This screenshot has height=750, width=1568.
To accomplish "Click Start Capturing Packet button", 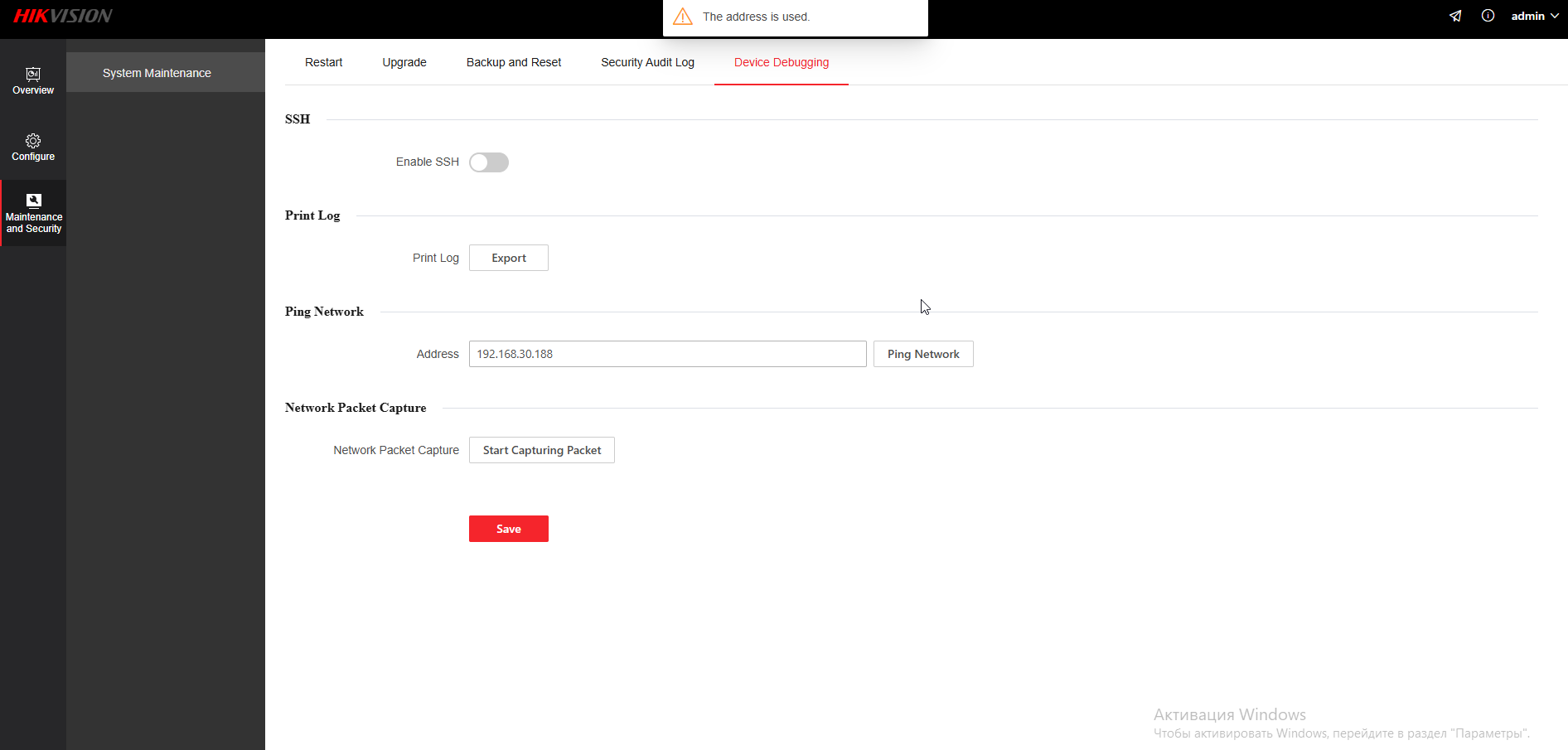I will (541, 450).
